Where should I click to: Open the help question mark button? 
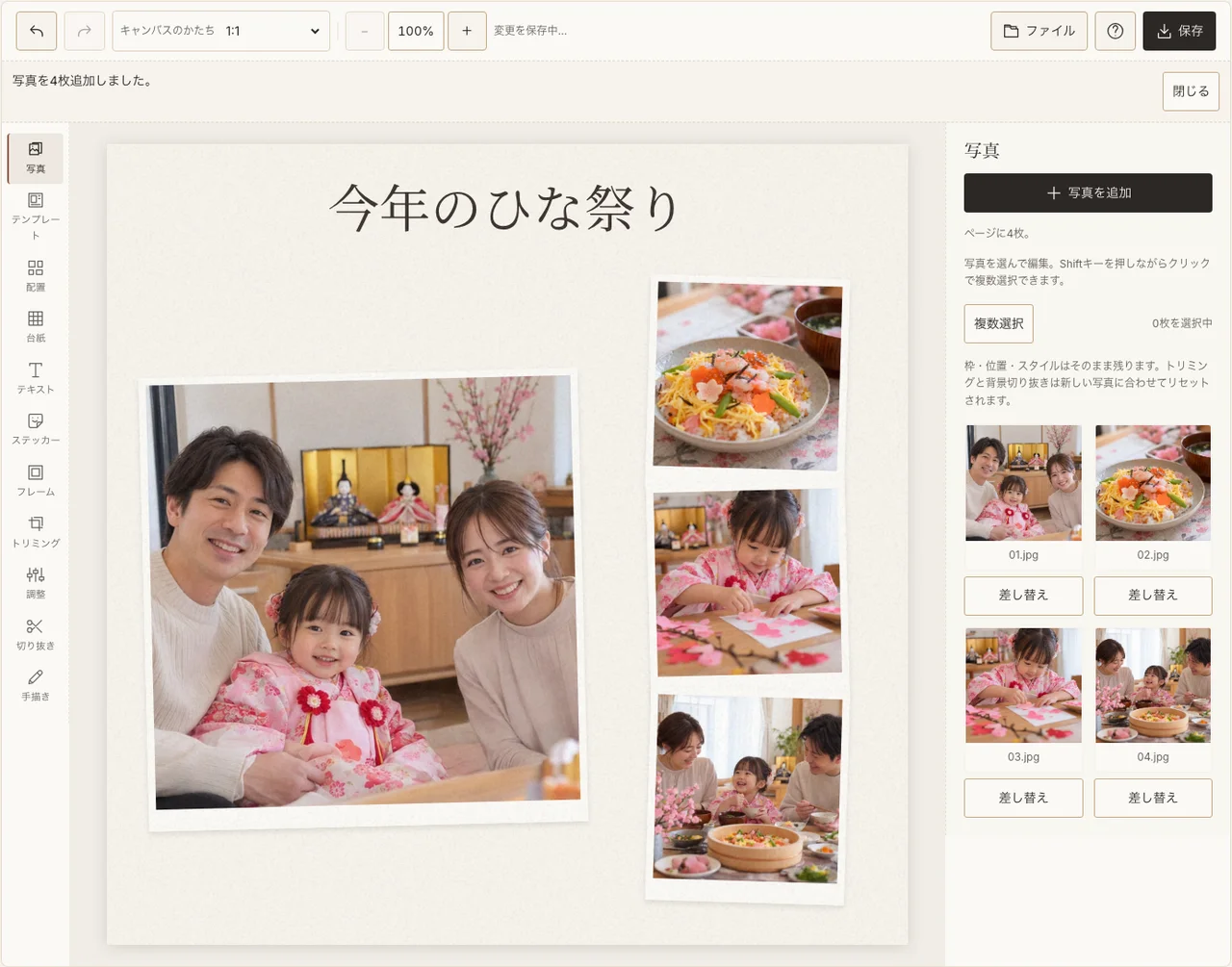pyautogui.click(x=1116, y=31)
